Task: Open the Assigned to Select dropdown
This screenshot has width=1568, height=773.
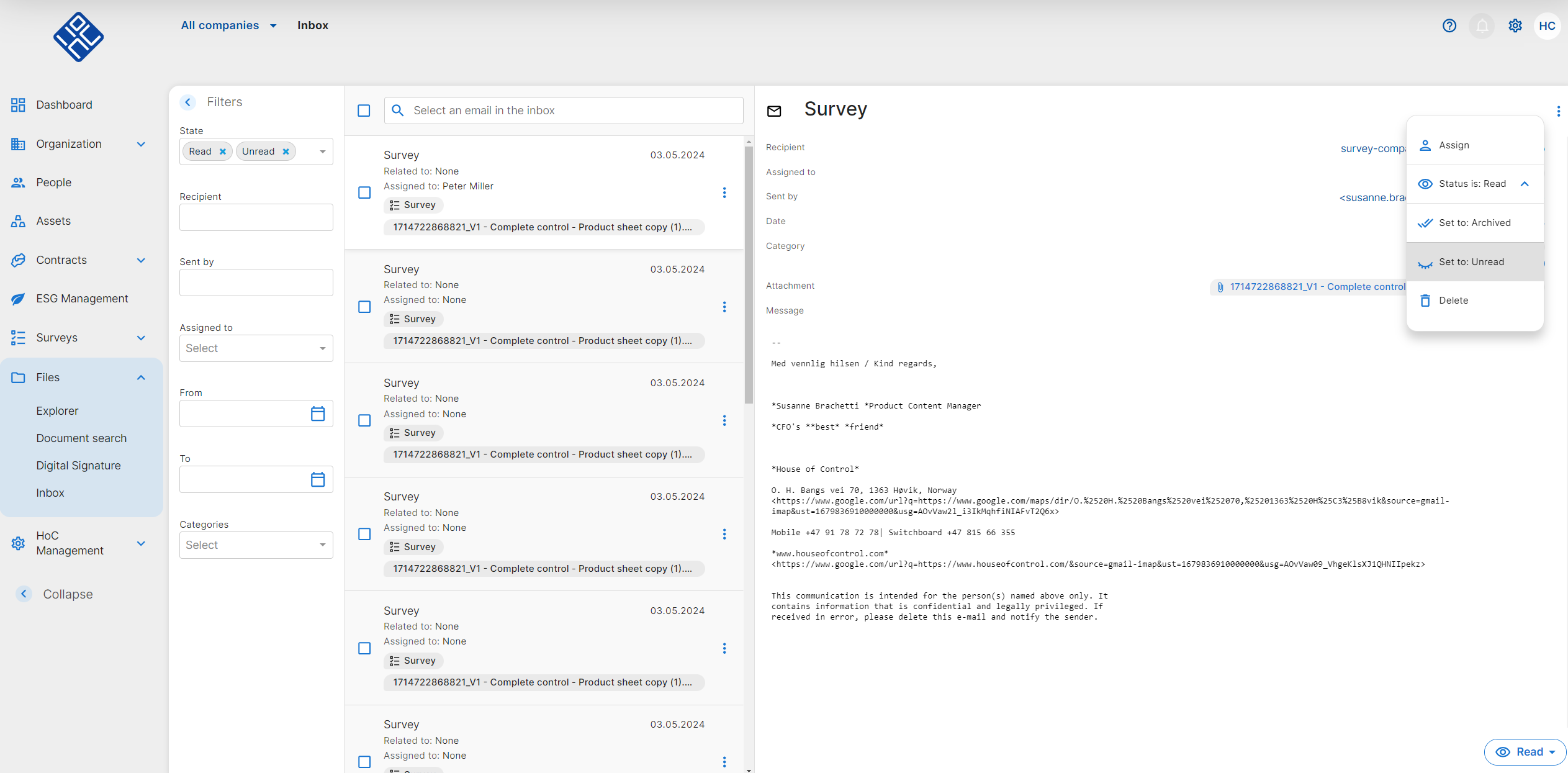Action: coord(256,348)
